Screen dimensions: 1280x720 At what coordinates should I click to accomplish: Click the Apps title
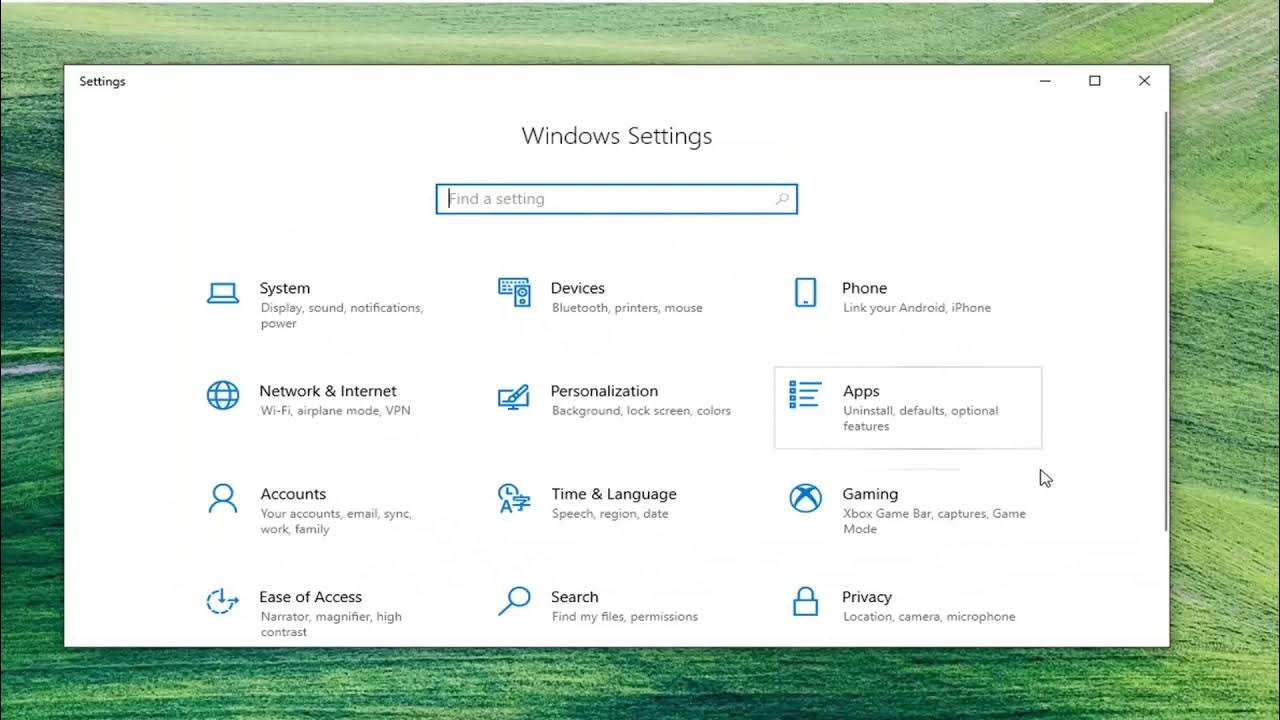tap(861, 391)
